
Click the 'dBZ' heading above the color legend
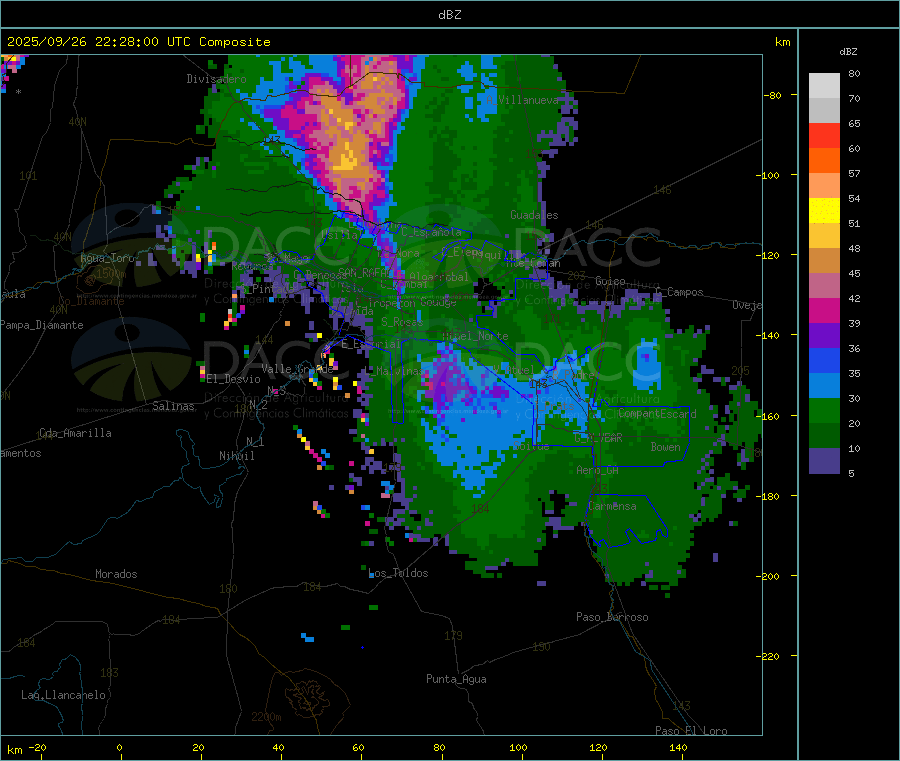[848, 52]
